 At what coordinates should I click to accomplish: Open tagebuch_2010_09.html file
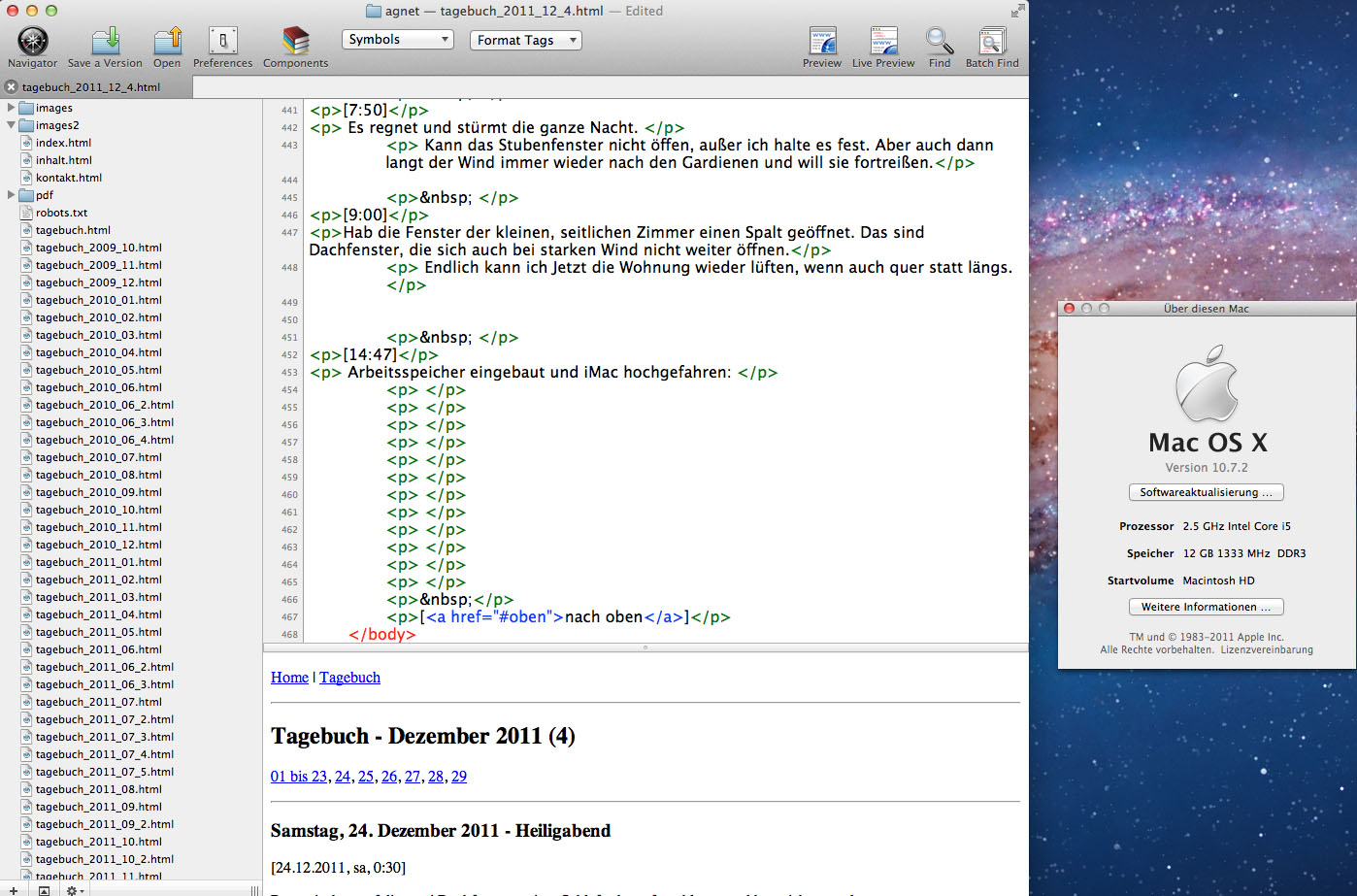pos(99,492)
